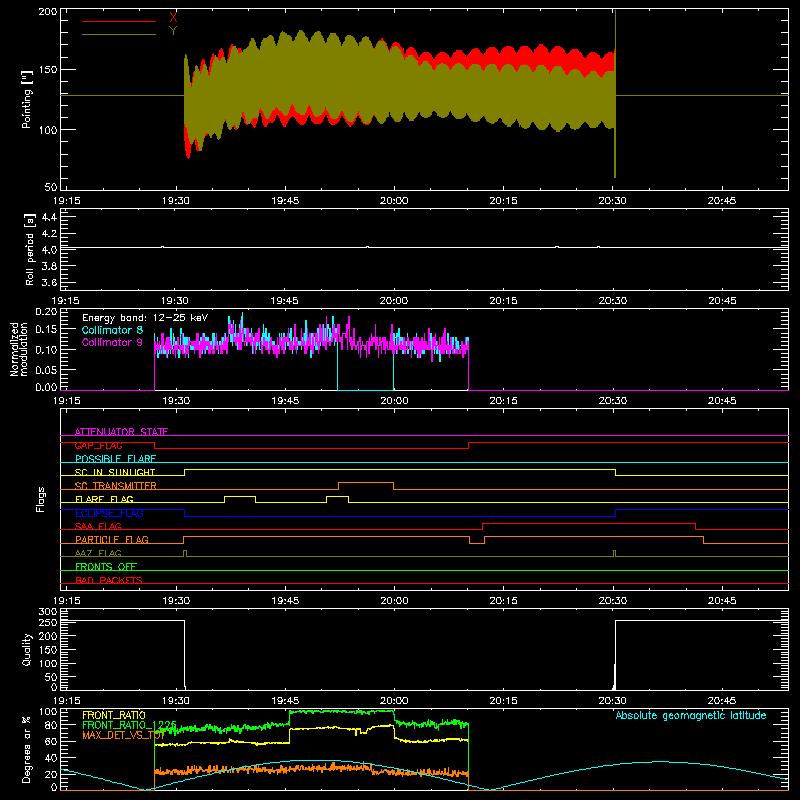The height and width of the screenshot is (800, 800).
Task: Click the "20:30" time label under Pointing plot
Action: point(612,201)
